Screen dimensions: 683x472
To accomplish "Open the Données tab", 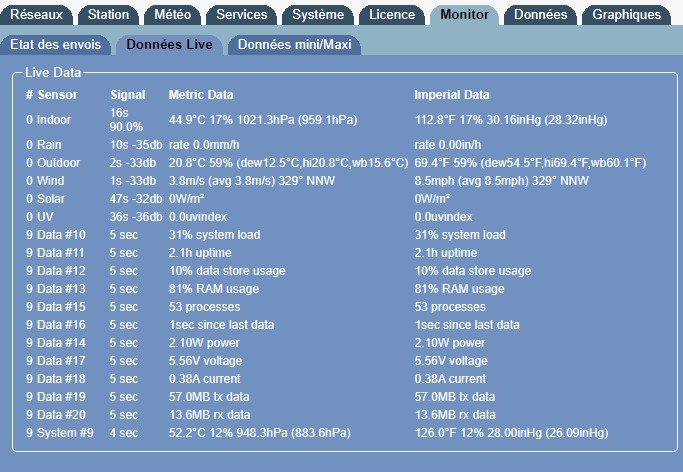I will pyautogui.click(x=541, y=14).
